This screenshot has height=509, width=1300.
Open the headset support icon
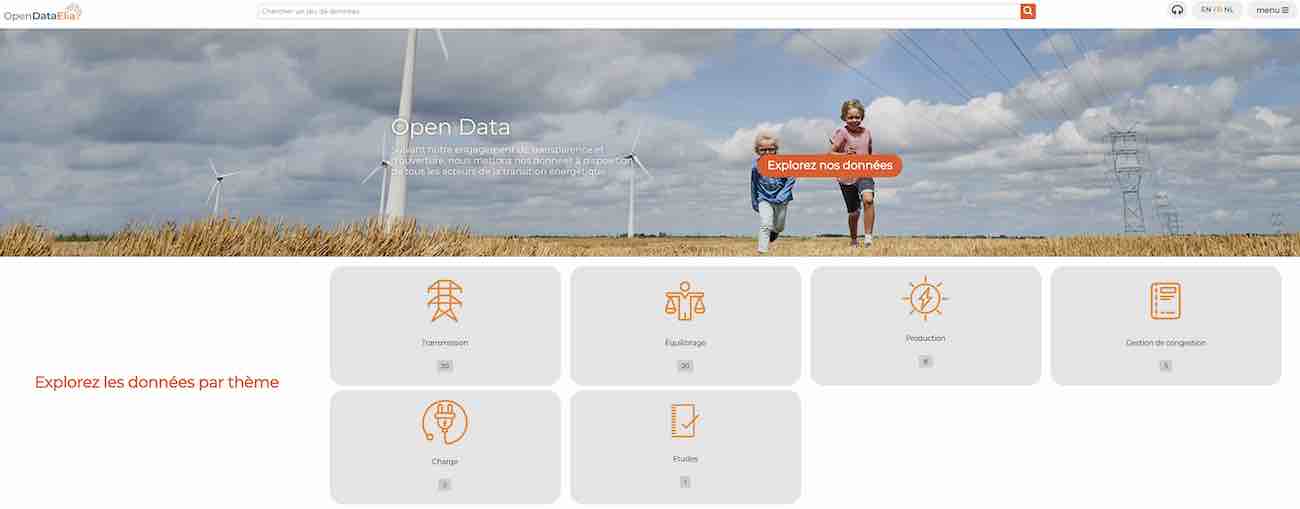1177,10
